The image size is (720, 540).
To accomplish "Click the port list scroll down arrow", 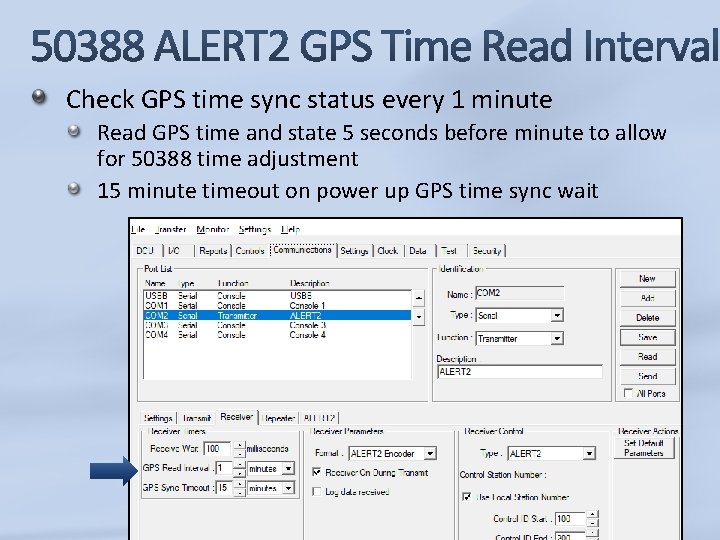I will coord(418,317).
